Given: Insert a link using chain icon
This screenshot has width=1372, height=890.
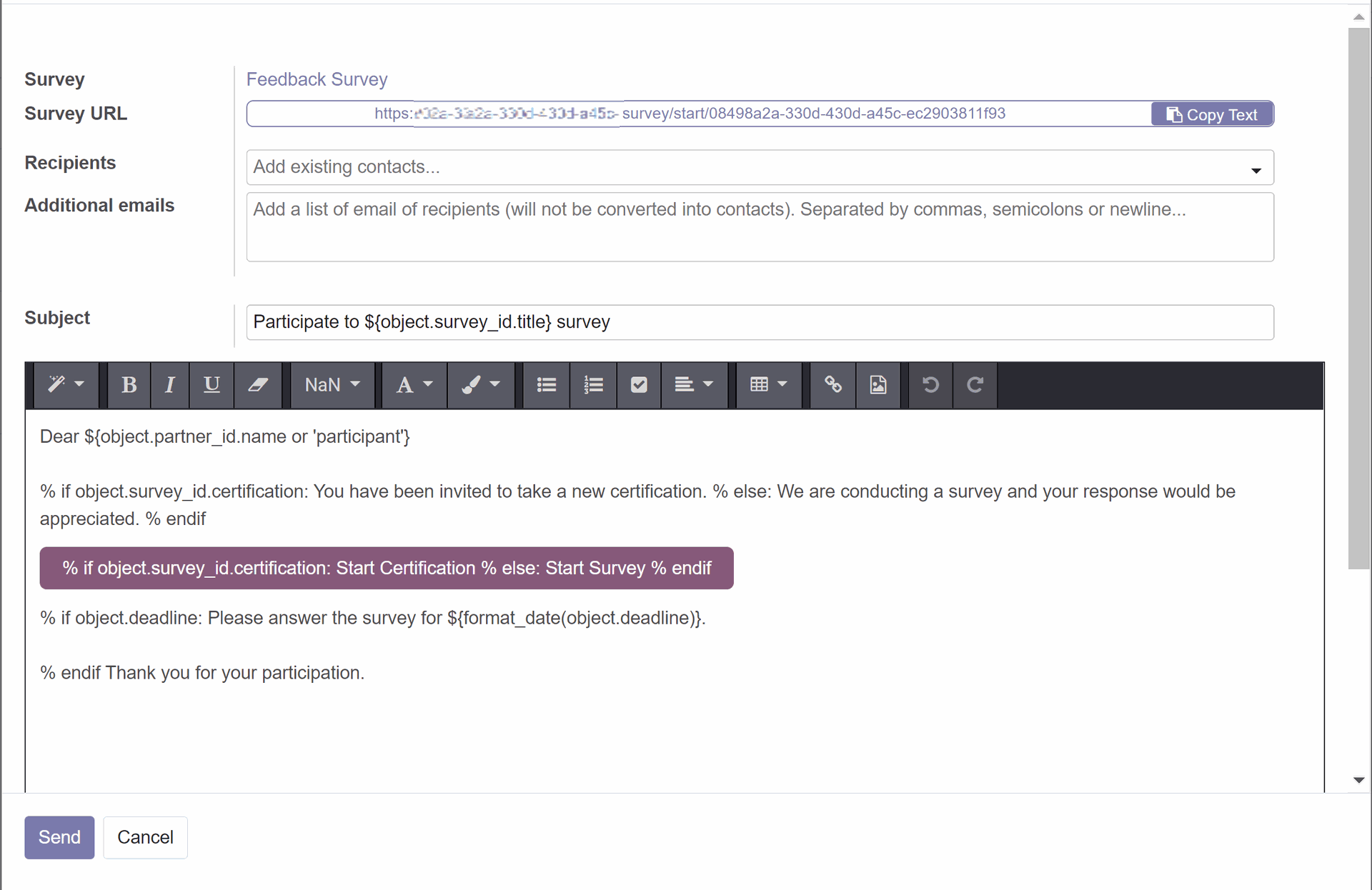Looking at the screenshot, I should [832, 385].
